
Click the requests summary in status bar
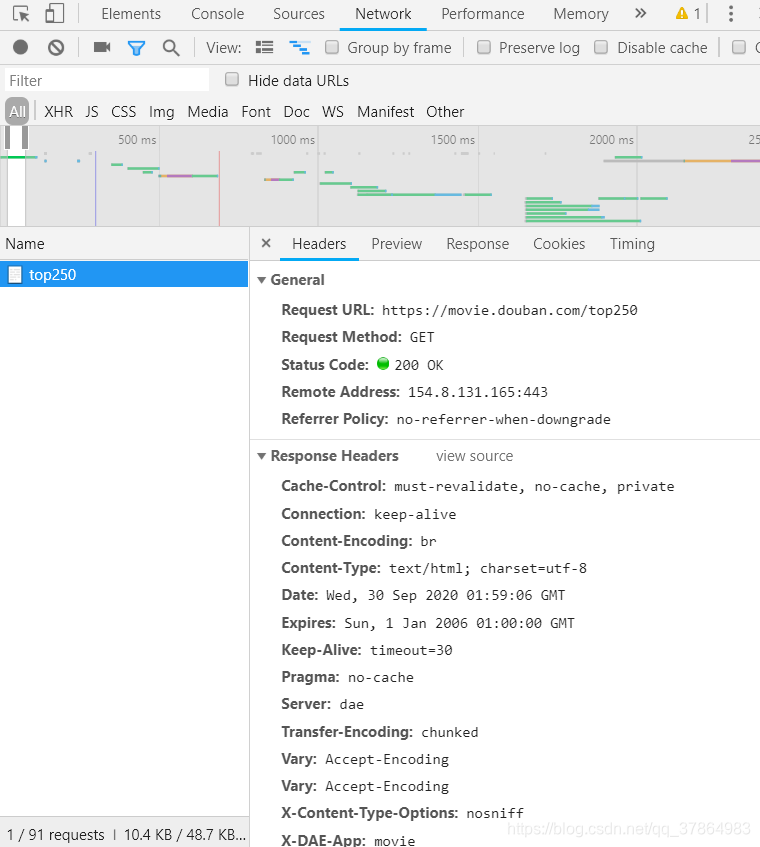tap(56, 835)
